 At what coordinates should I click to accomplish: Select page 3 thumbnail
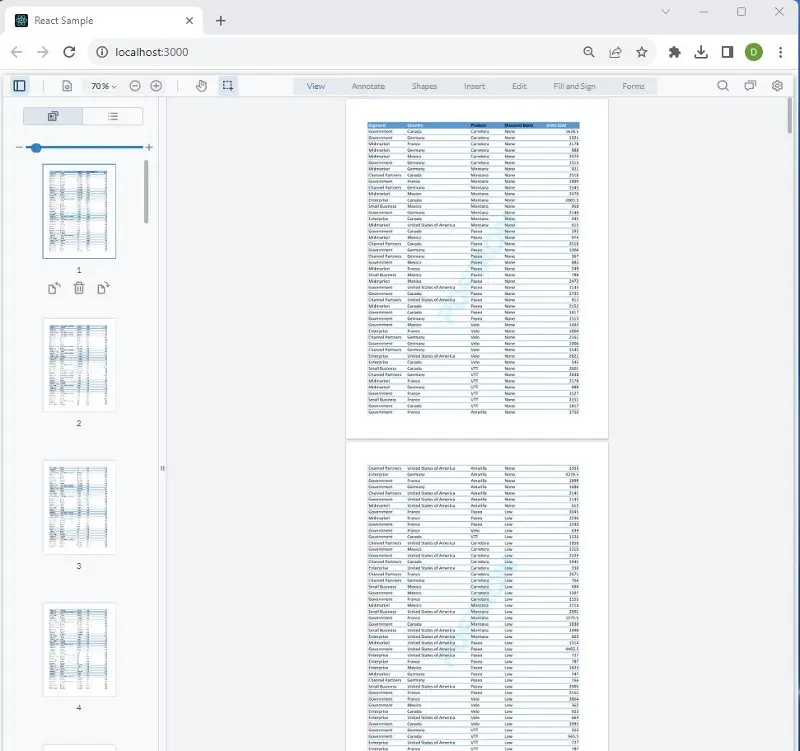pyautogui.click(x=79, y=508)
